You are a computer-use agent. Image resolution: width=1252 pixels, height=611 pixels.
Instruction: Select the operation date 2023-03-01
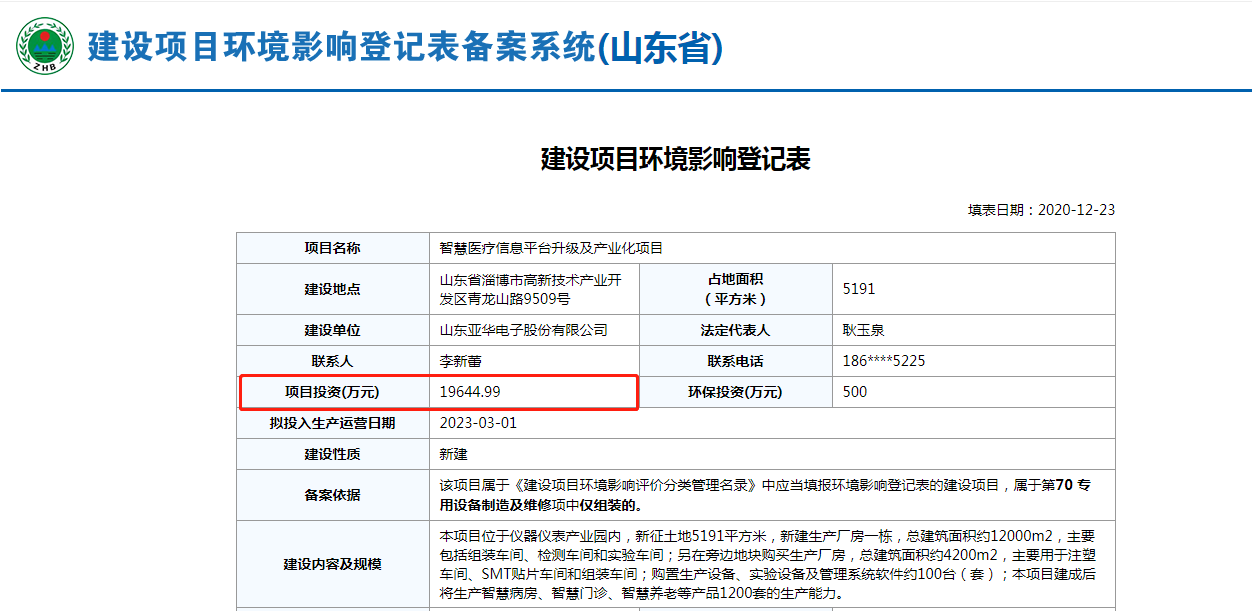[478, 423]
